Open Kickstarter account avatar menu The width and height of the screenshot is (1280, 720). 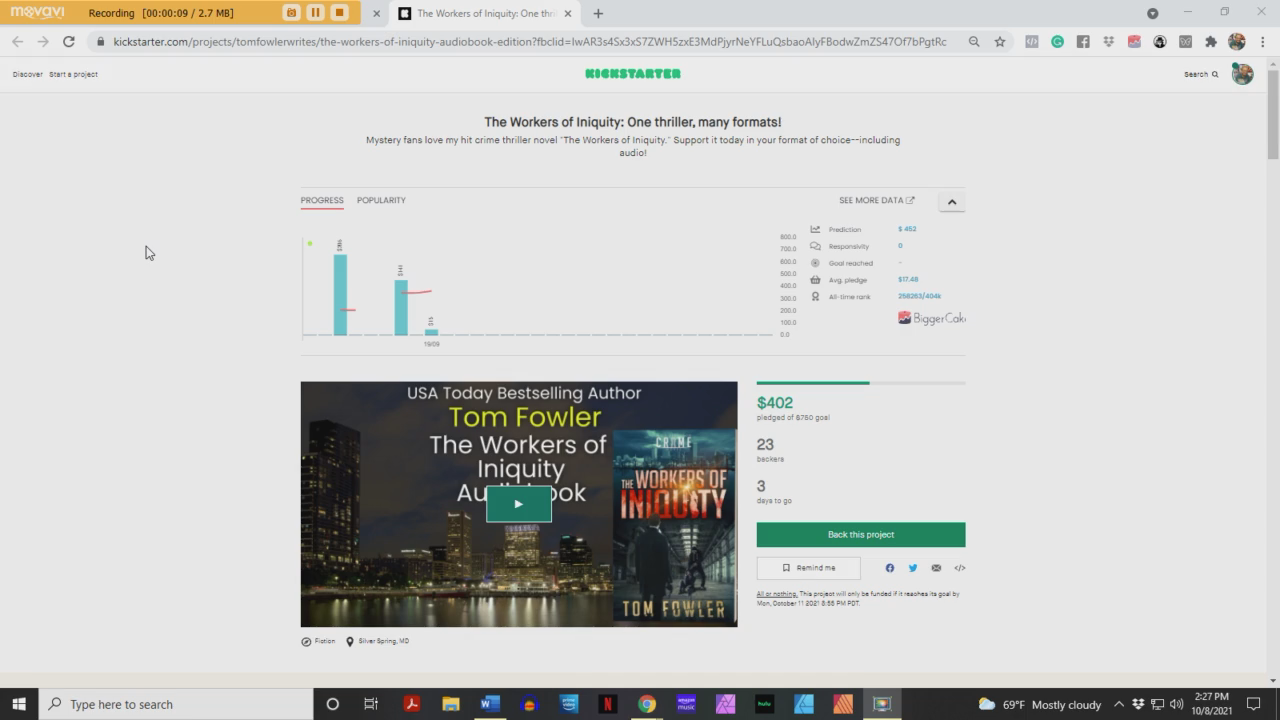pos(1242,74)
